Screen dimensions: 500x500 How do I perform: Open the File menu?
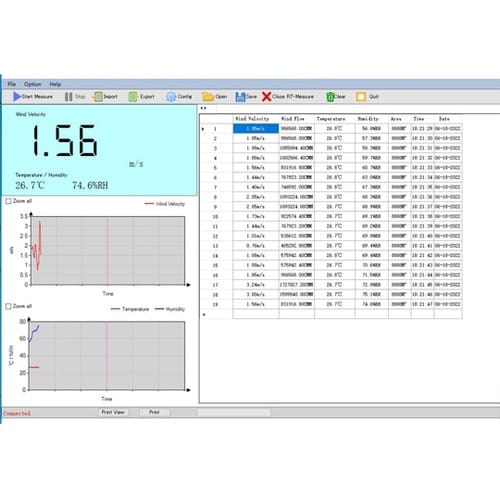point(12,84)
